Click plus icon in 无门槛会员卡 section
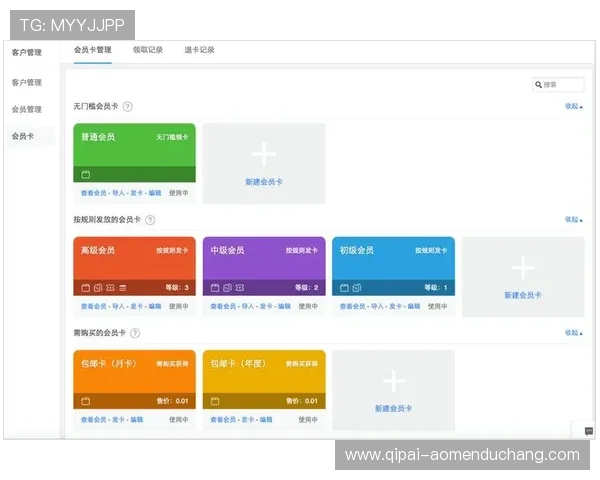Image resolution: width=600 pixels, height=480 pixels. tap(264, 154)
